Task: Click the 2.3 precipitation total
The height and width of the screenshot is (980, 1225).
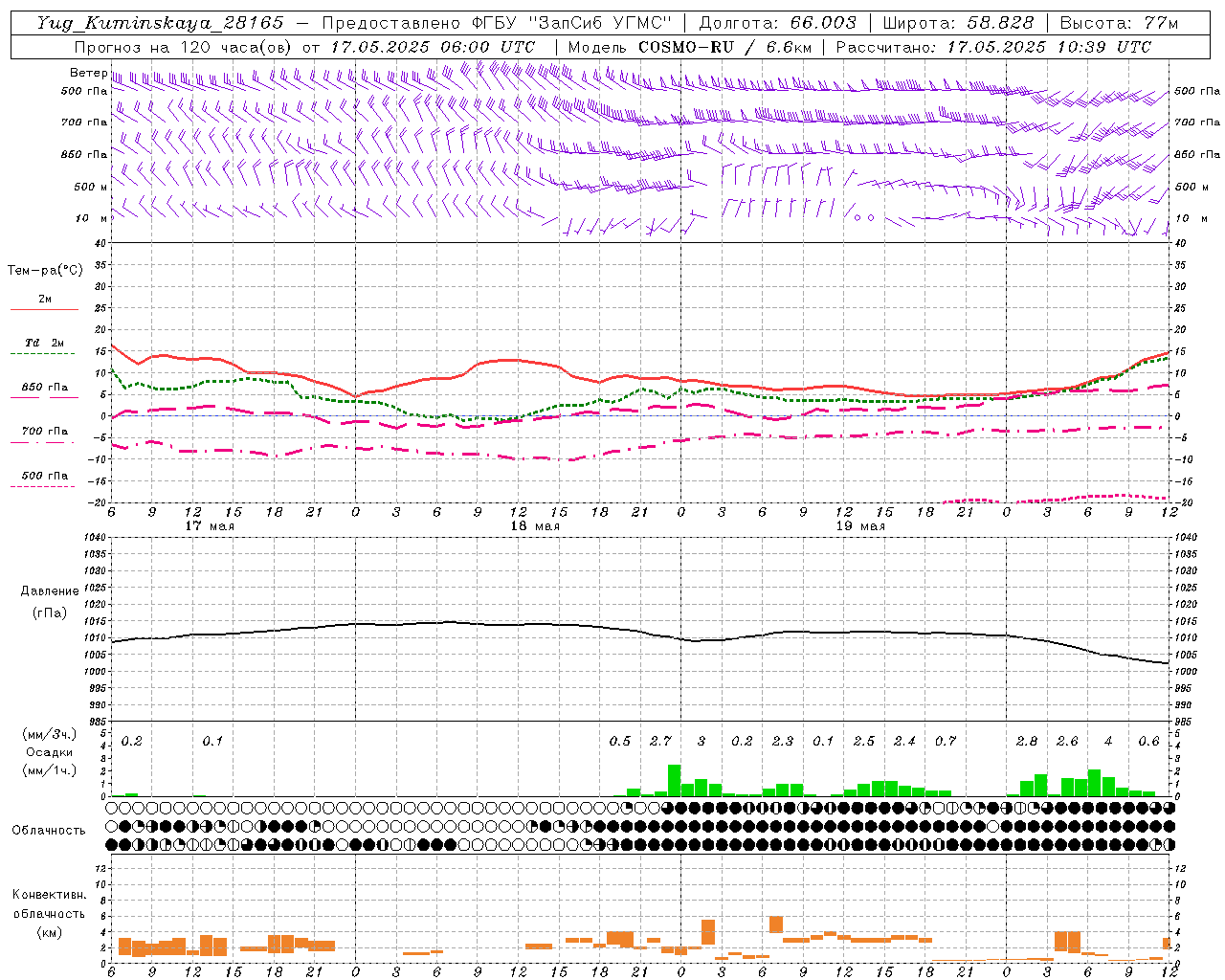Action: coord(783,742)
